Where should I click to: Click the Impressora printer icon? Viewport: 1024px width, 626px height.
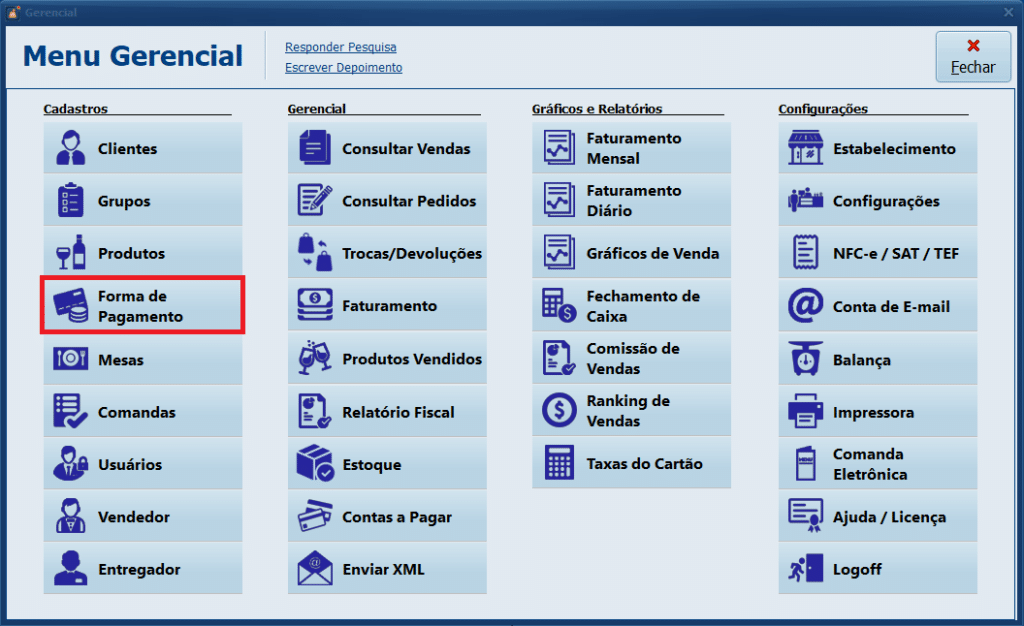tap(805, 412)
